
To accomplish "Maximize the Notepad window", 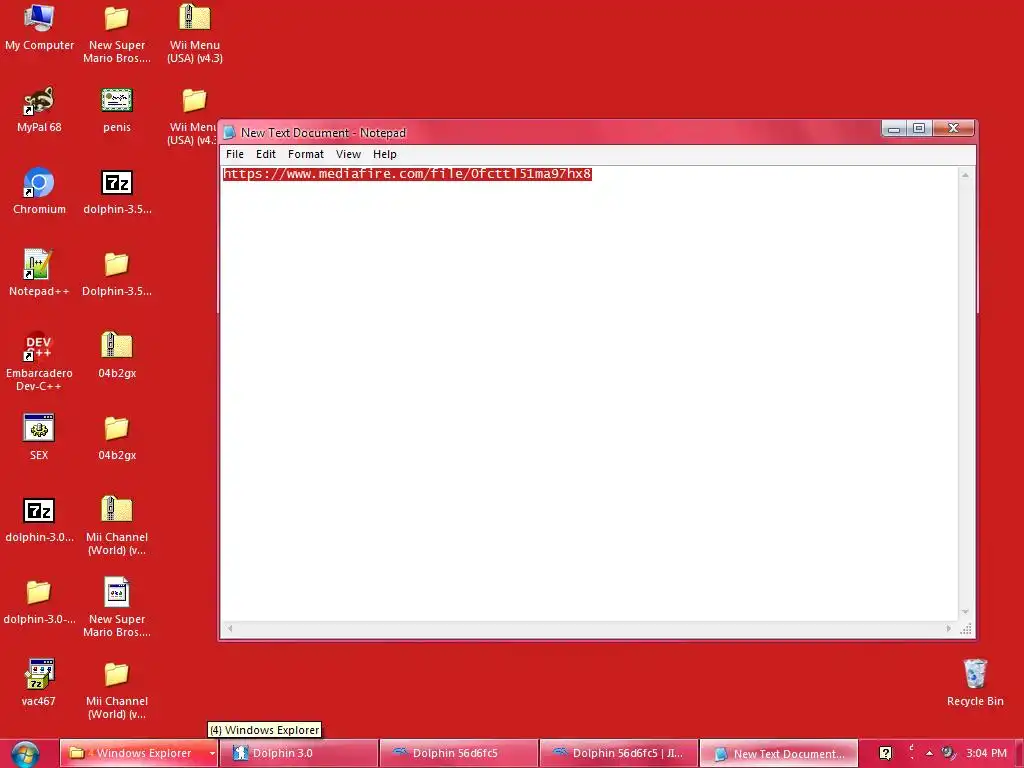I will [x=919, y=129].
